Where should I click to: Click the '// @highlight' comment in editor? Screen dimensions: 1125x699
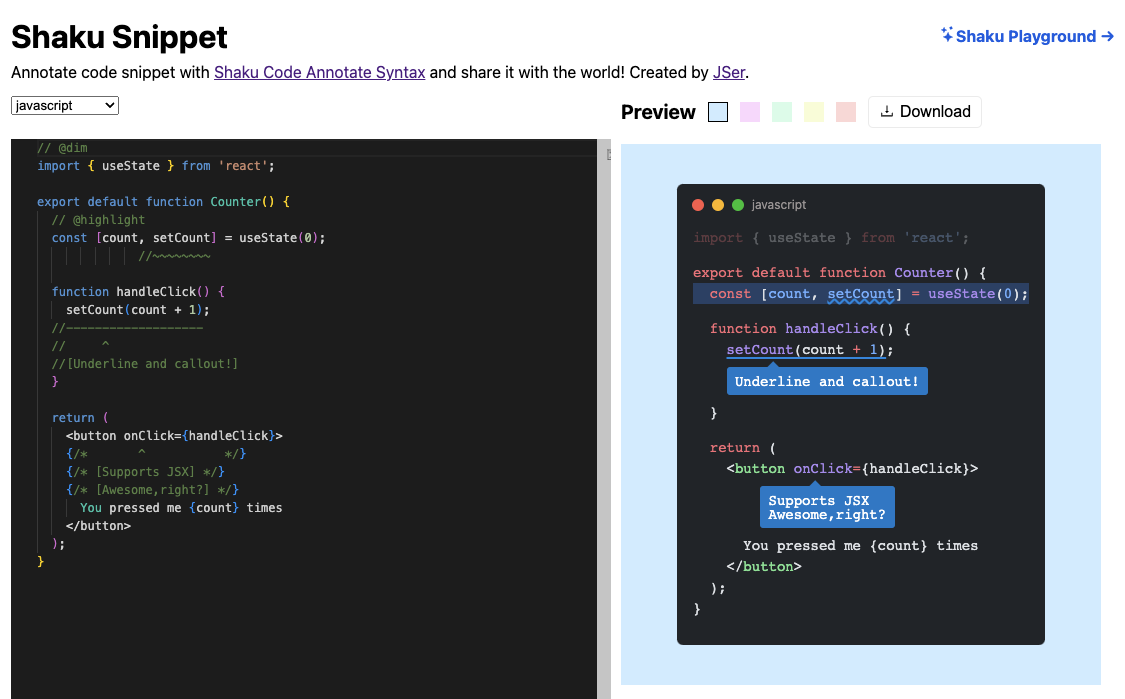point(98,220)
